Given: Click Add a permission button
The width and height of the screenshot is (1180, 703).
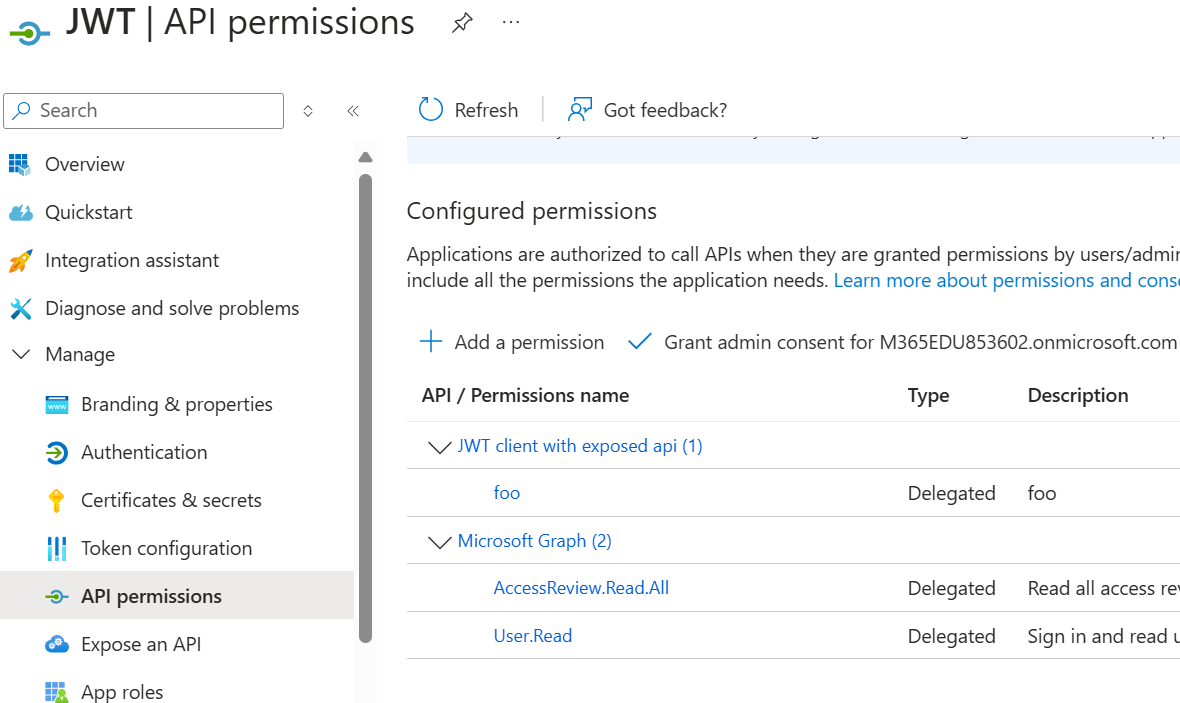Looking at the screenshot, I should point(512,342).
